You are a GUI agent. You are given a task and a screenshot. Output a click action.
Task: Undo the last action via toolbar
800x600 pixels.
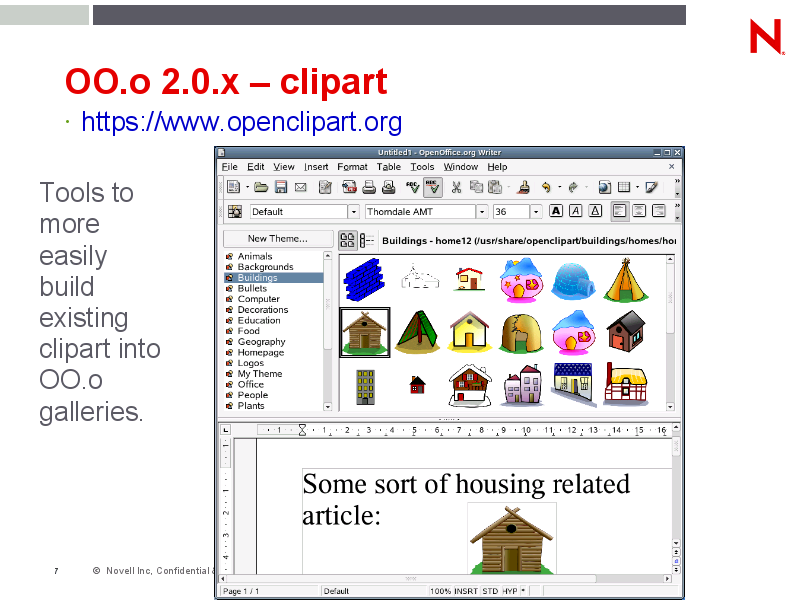click(546, 187)
